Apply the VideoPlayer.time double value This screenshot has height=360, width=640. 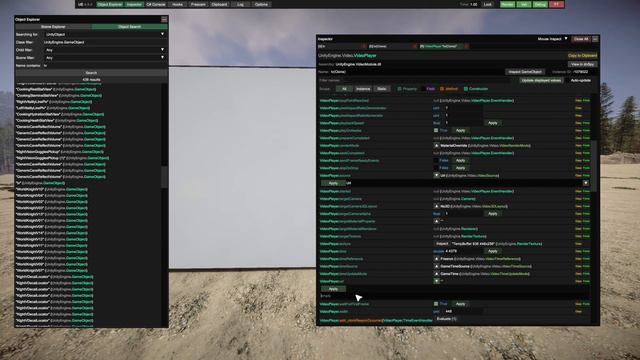pyautogui.click(x=493, y=251)
